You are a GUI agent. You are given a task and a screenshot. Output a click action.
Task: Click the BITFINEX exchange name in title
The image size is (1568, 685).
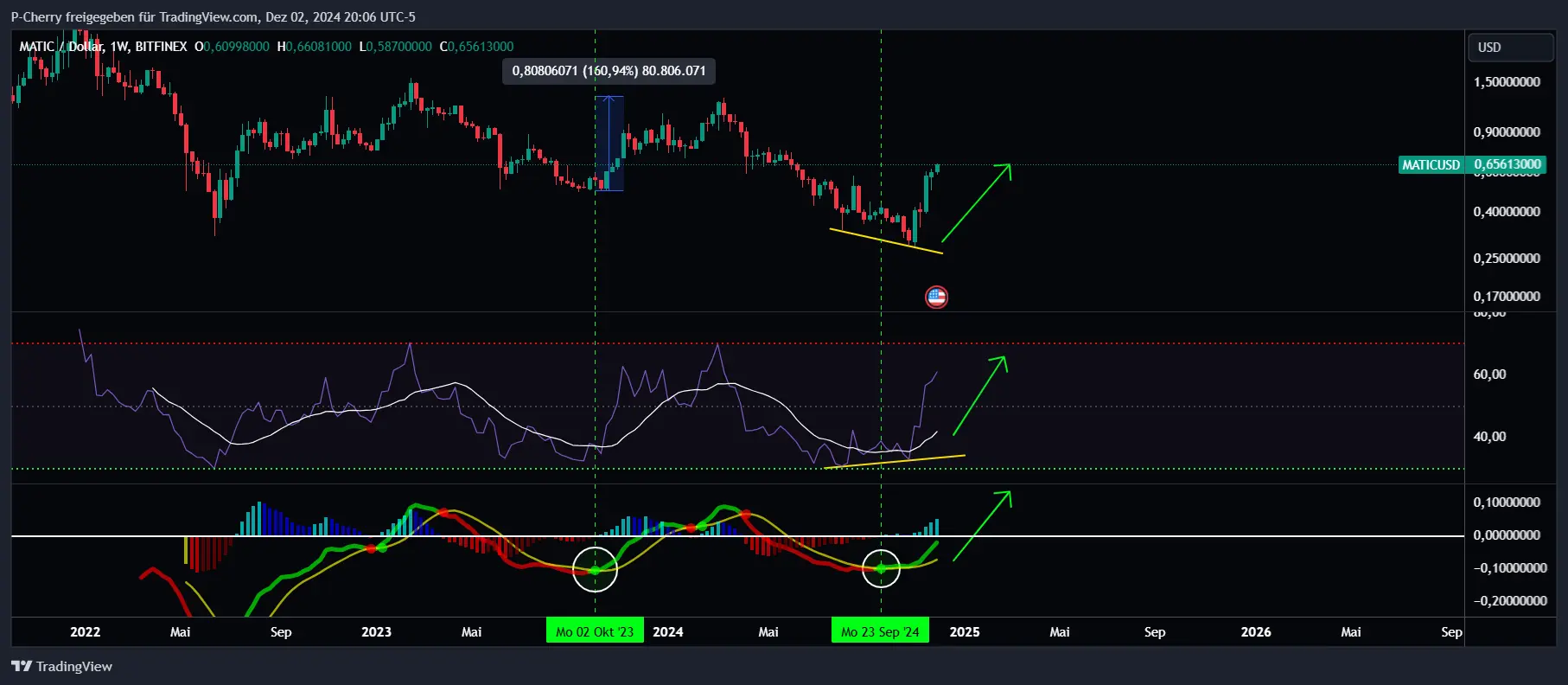[x=161, y=47]
